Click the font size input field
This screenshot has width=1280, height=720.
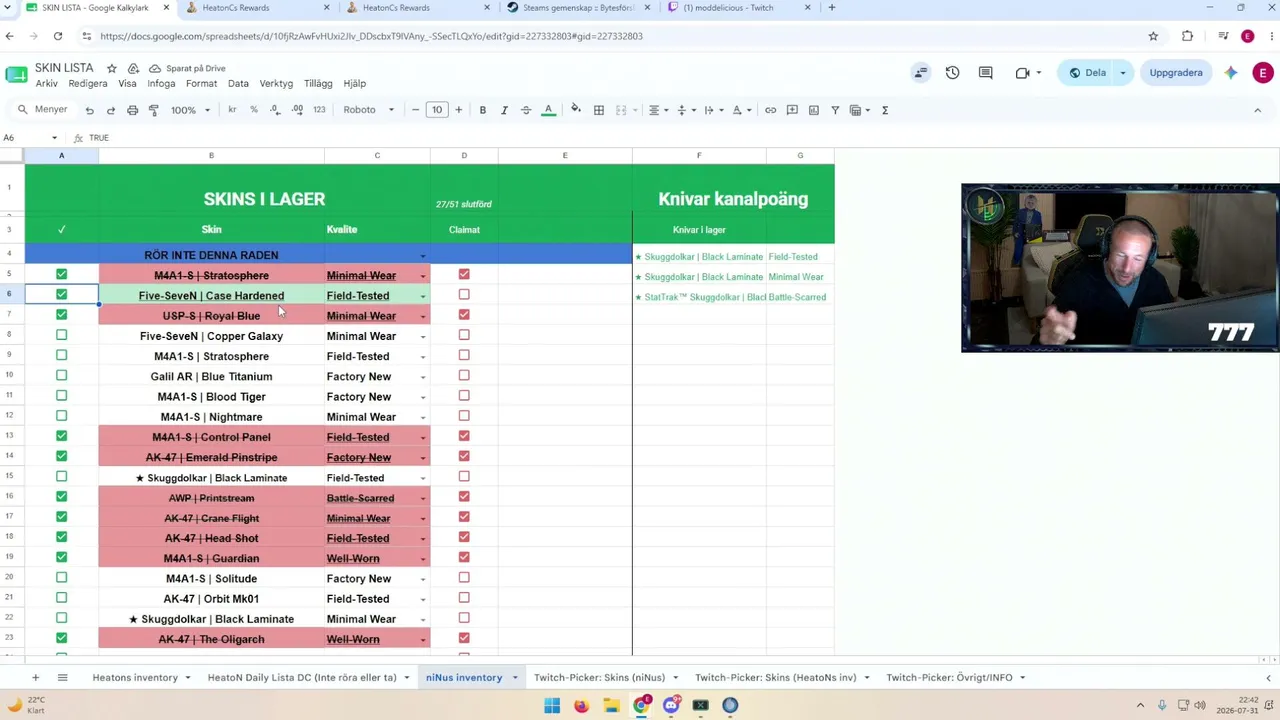tap(437, 110)
